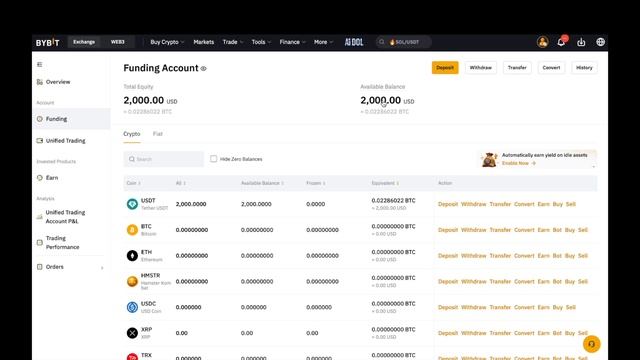
Task: Open Earn in the sidebar
Action: 52,178
